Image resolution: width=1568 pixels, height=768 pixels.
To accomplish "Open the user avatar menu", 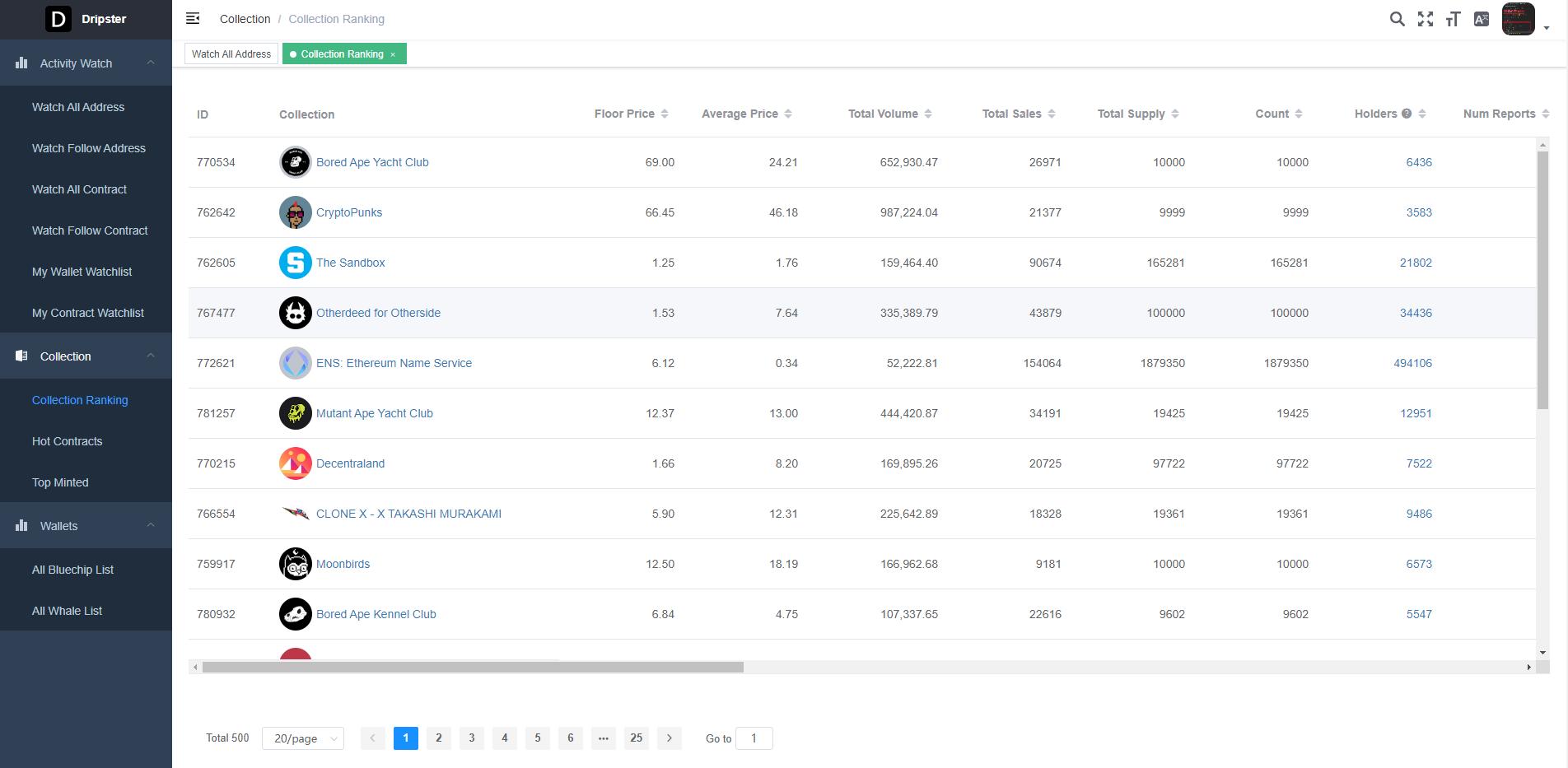I will click(x=1519, y=19).
